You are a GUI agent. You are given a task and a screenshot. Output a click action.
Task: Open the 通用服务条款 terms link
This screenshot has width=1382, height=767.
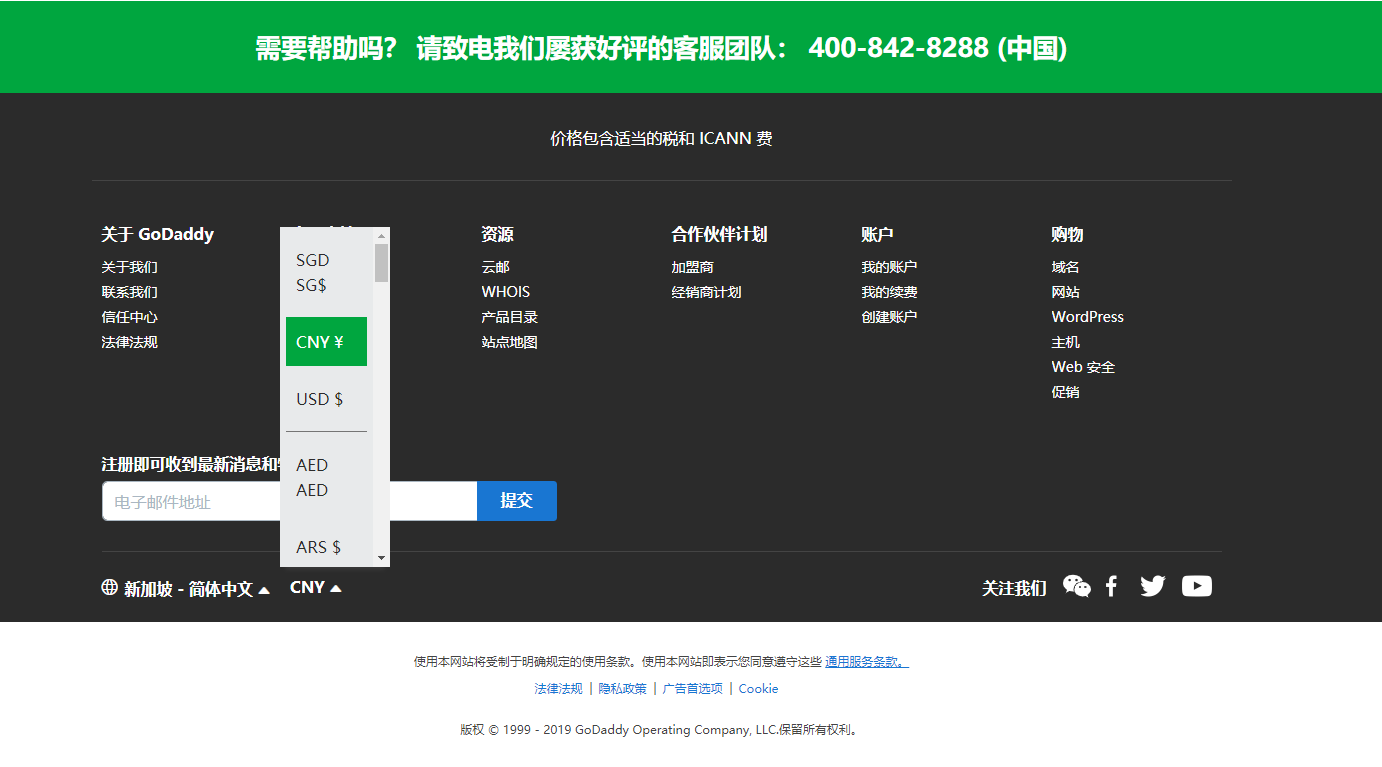click(866, 662)
